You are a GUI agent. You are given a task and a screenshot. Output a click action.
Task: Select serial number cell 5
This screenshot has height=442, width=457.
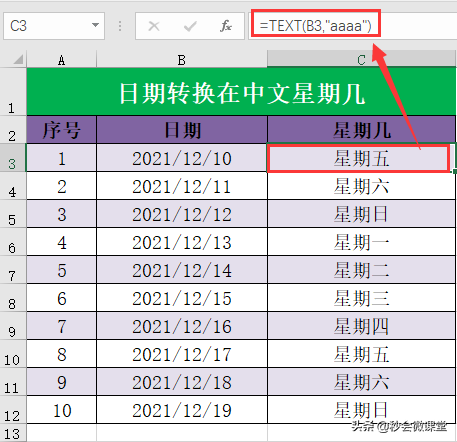pyautogui.click(x=62, y=270)
